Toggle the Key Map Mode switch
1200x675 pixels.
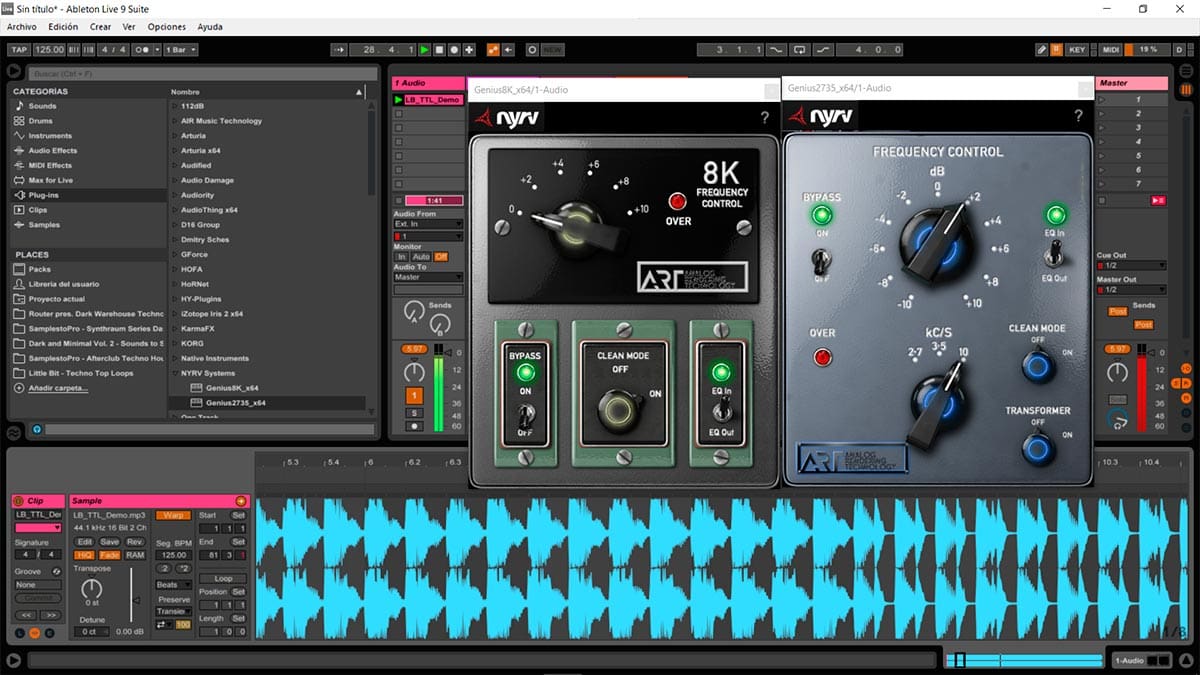[1077, 49]
